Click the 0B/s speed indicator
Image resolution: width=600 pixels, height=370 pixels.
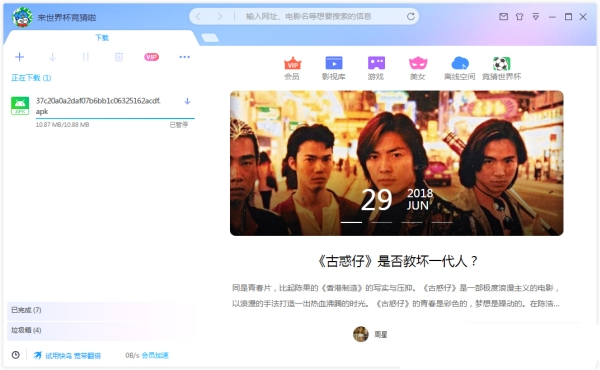[132, 355]
